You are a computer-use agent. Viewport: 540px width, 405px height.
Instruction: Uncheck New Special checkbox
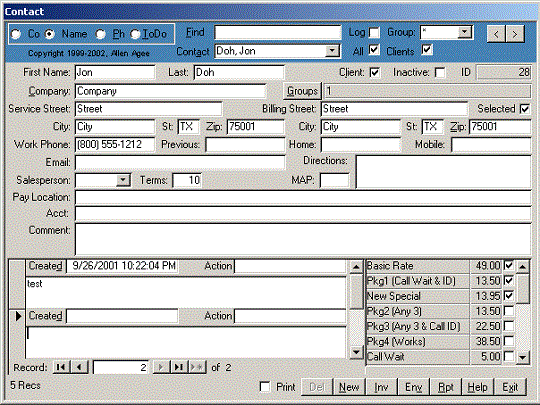[x=509, y=296]
